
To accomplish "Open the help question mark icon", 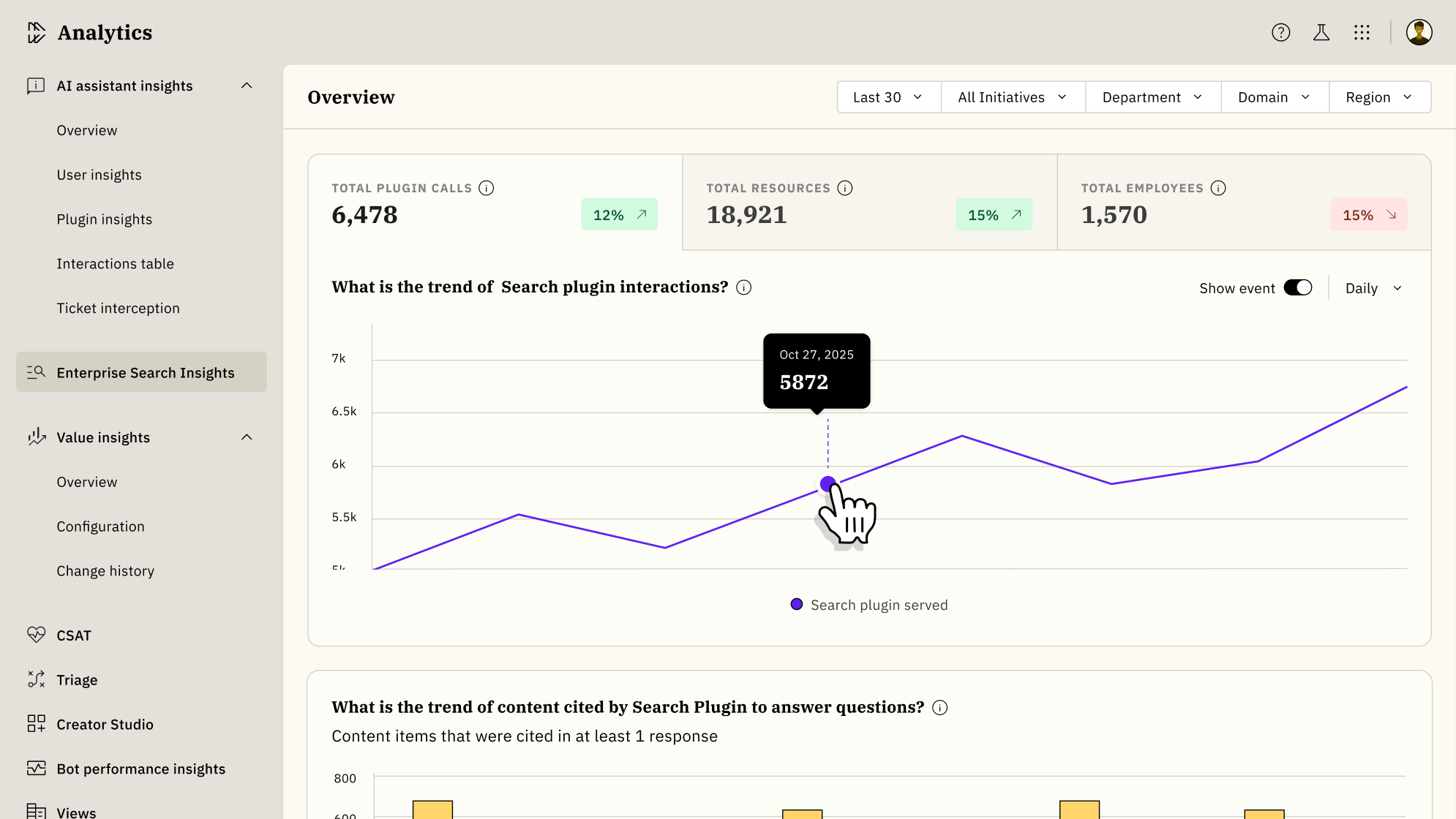I will pos(1280,32).
